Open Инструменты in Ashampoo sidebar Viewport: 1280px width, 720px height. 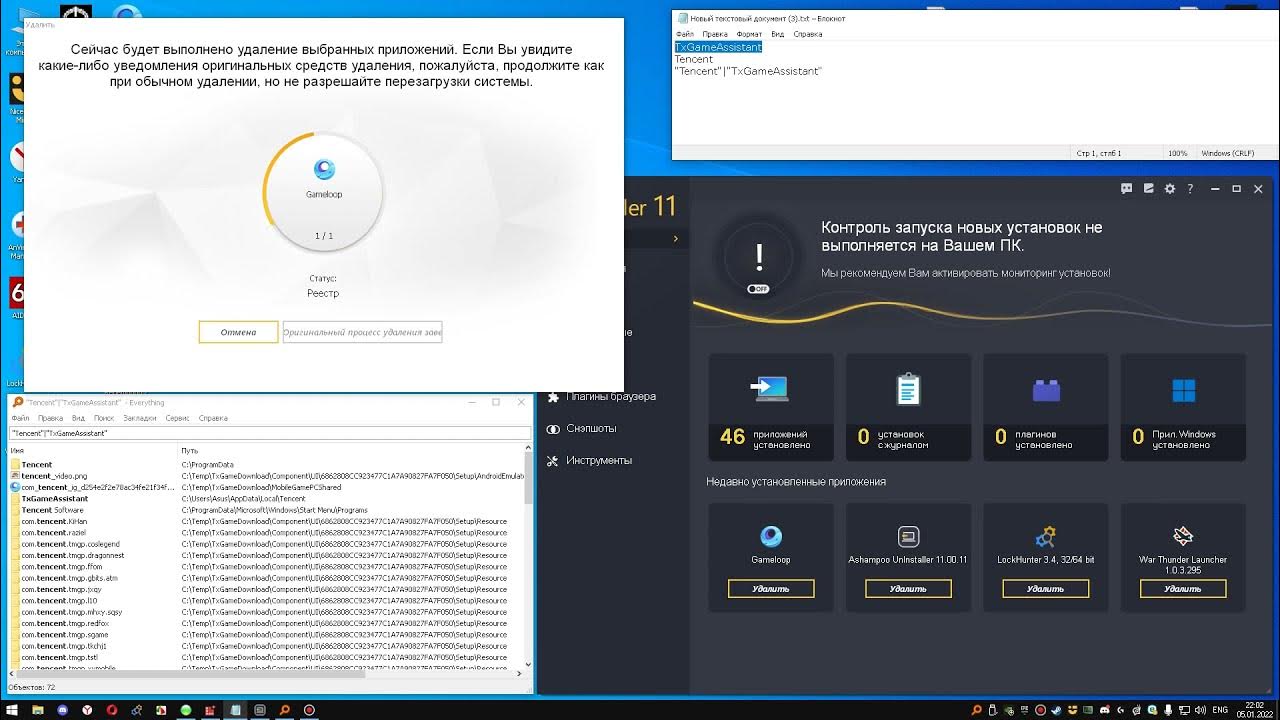(598, 460)
